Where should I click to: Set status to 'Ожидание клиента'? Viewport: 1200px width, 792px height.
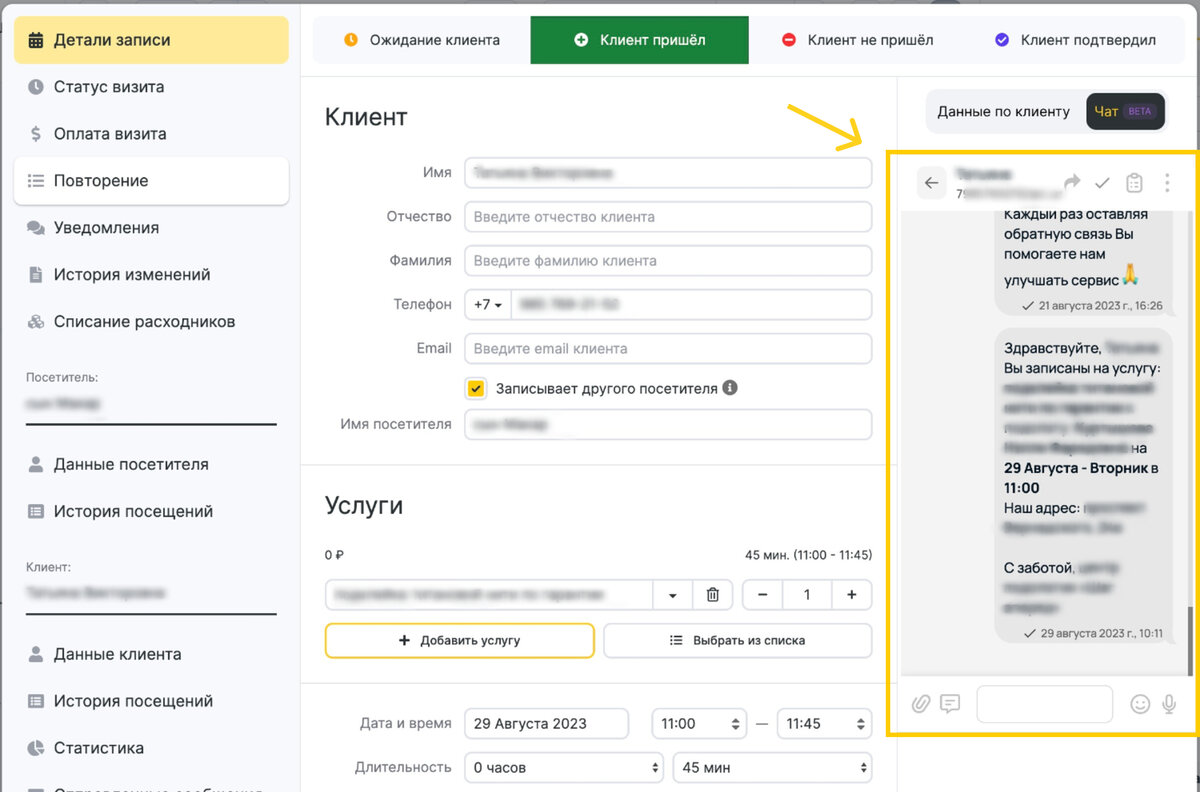tap(418, 40)
